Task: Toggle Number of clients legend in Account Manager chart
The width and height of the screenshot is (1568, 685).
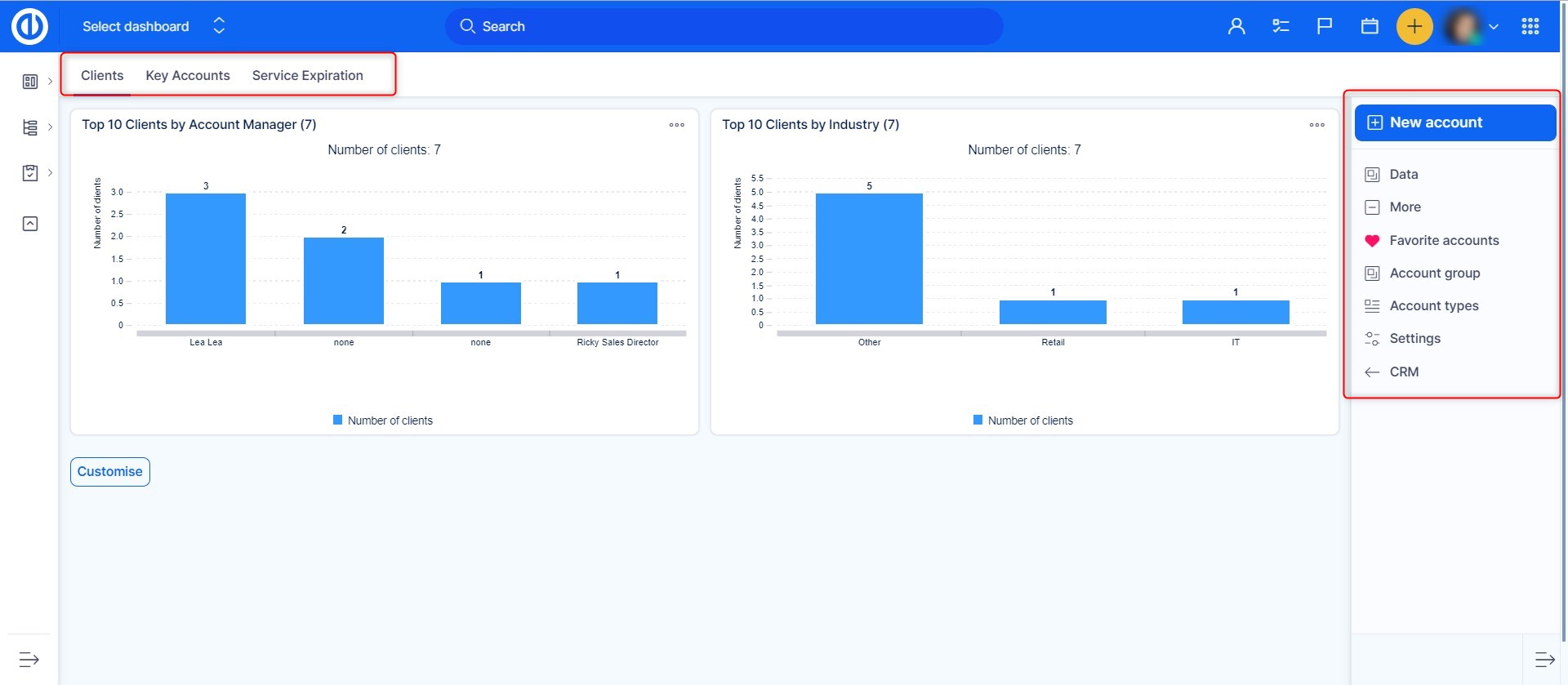Action: click(x=382, y=420)
